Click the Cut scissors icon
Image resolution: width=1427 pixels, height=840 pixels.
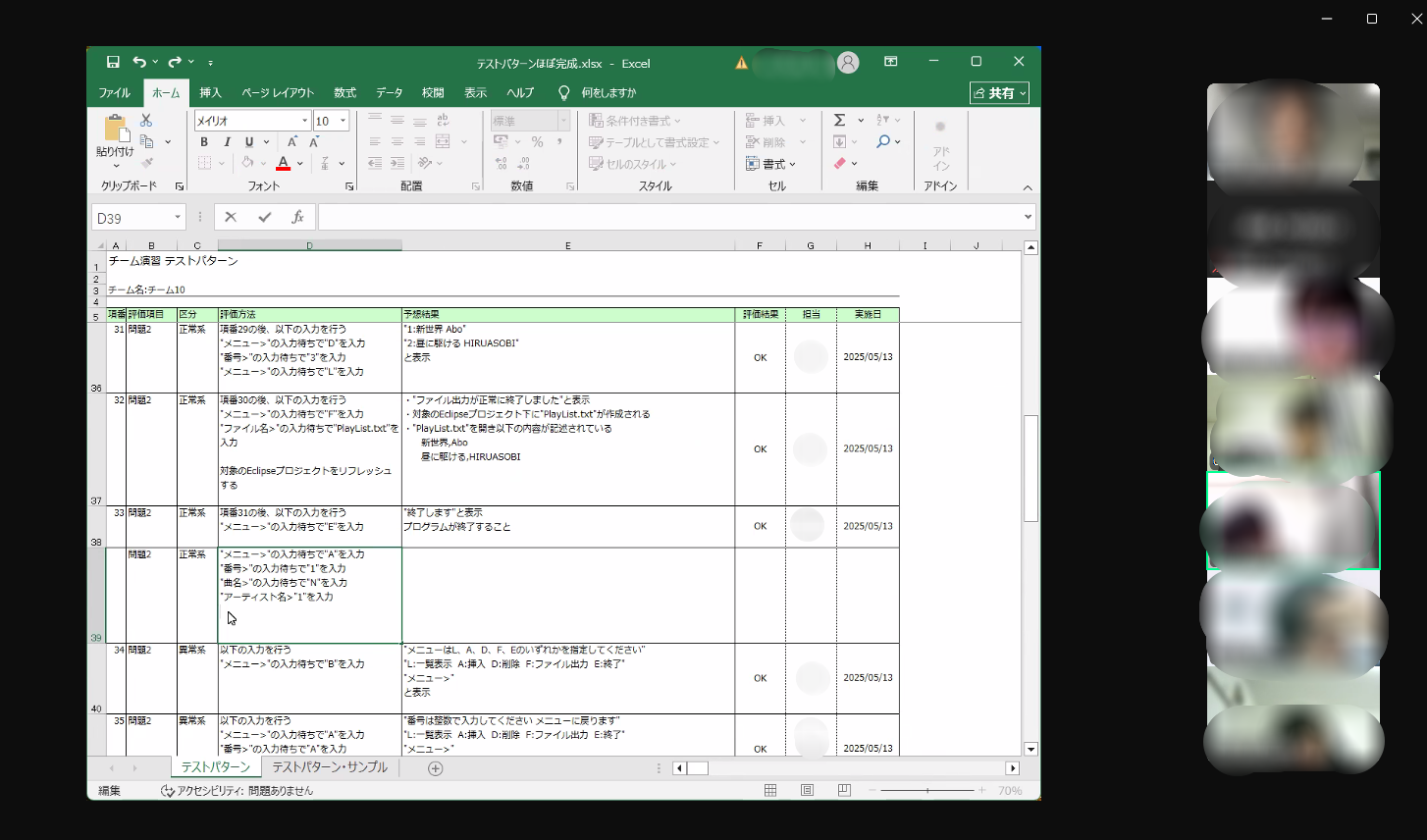tap(146, 120)
